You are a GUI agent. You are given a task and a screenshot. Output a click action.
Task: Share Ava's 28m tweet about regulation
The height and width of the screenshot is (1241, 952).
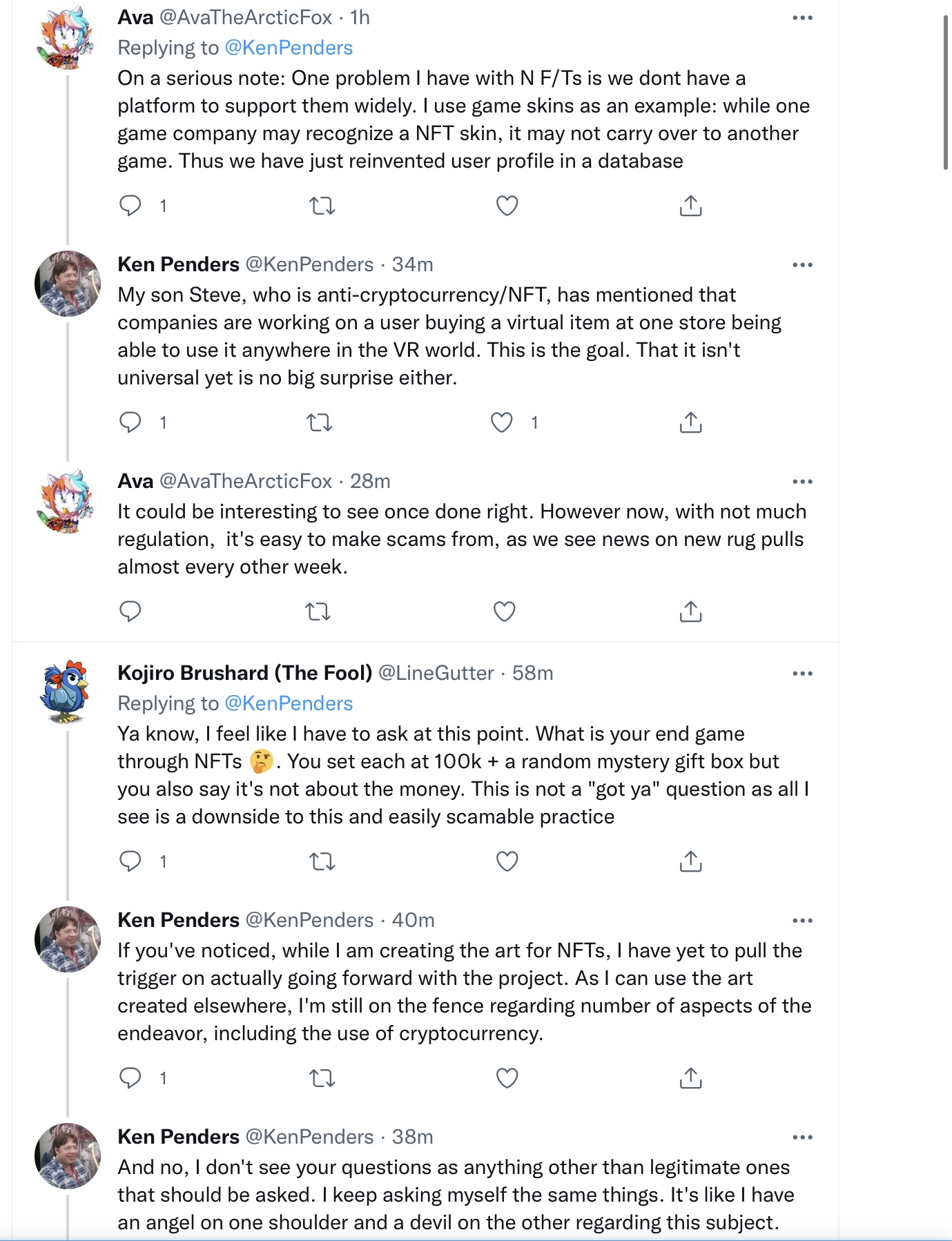coord(690,612)
